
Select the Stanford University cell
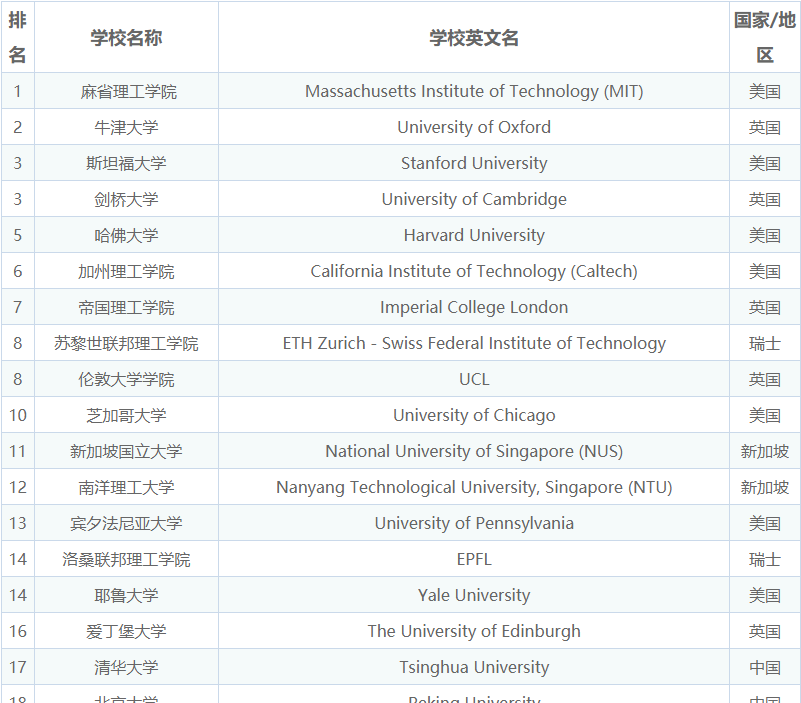point(474,163)
